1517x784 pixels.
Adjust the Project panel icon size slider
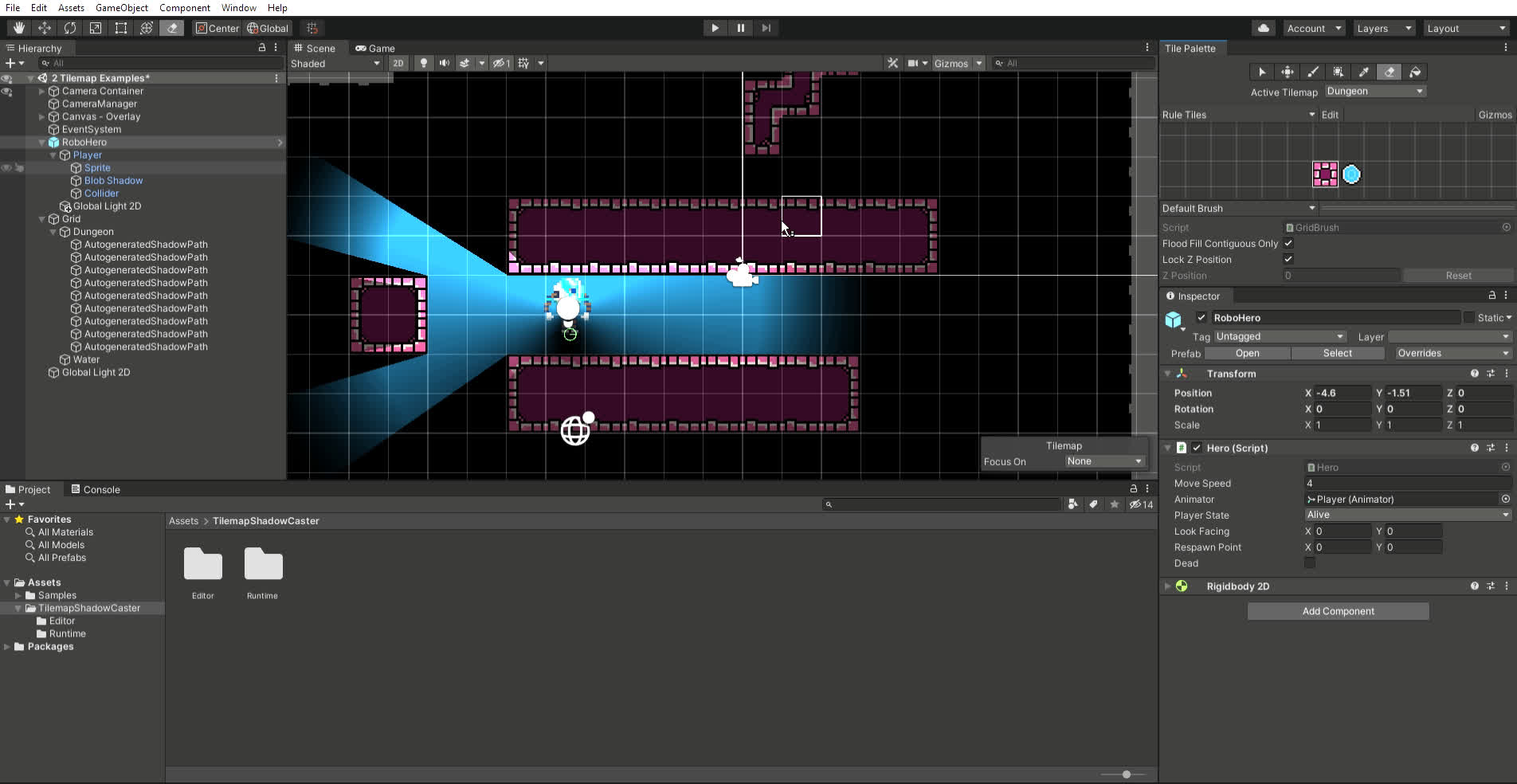point(1126,774)
